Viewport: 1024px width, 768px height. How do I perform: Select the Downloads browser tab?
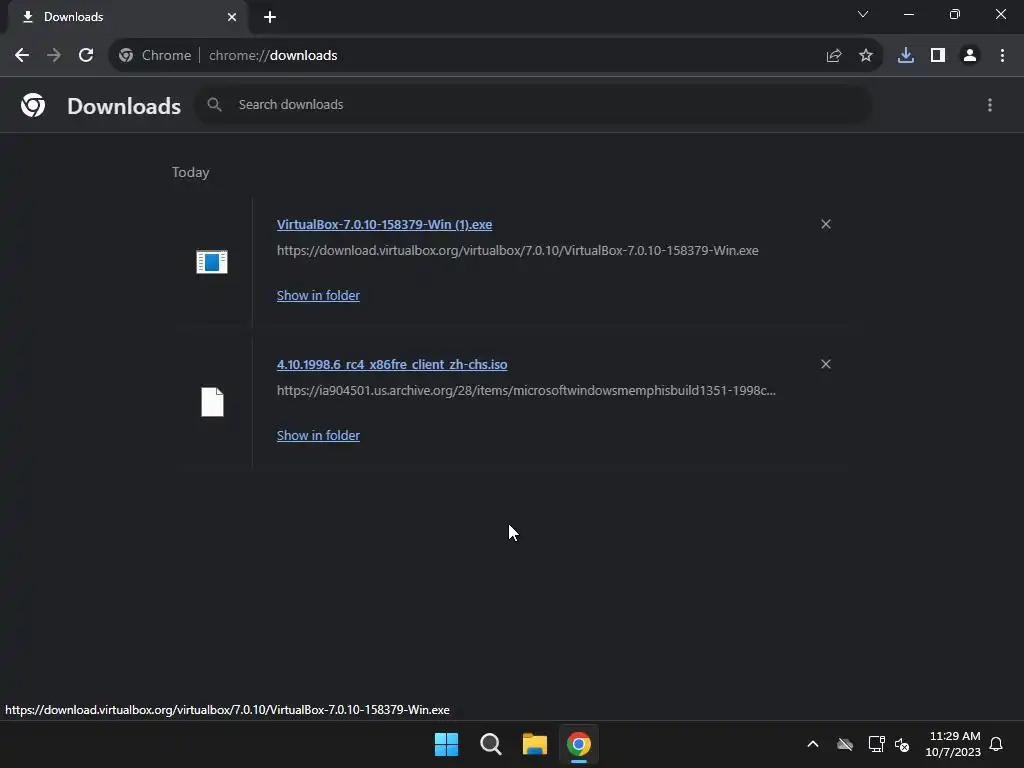[127, 17]
